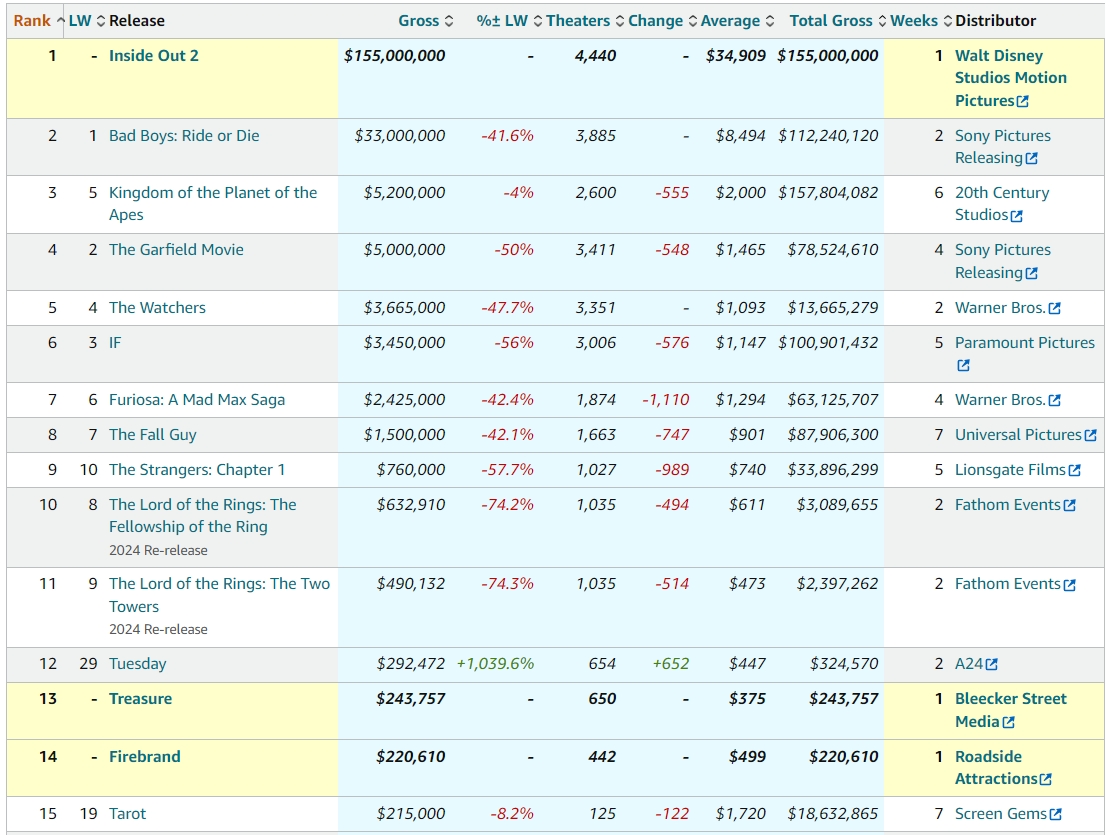Open external link icon beside Walt Disney Studios
Image resolution: width=1109 pixels, height=835 pixels.
tap(1022, 101)
